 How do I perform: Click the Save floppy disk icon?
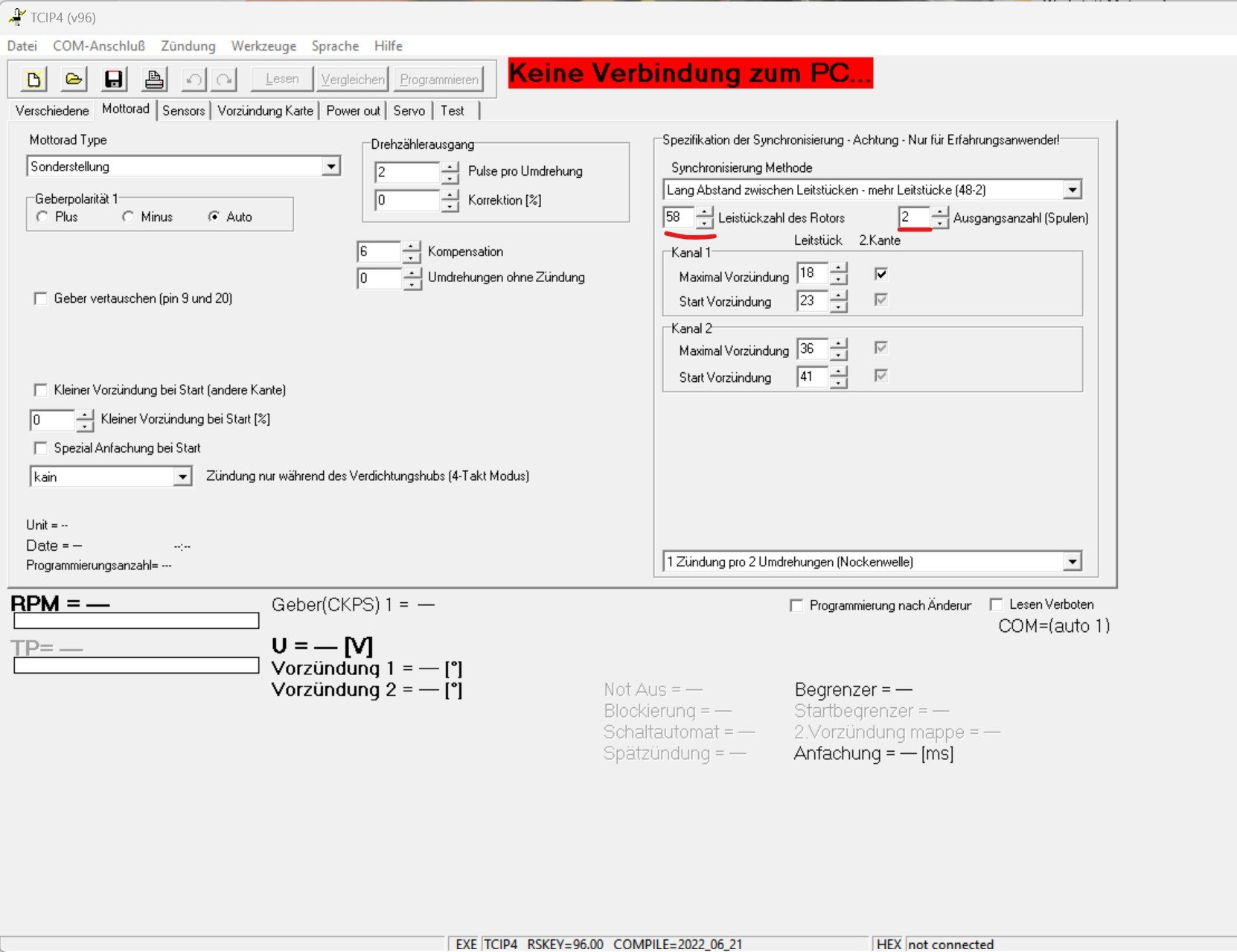(114, 79)
